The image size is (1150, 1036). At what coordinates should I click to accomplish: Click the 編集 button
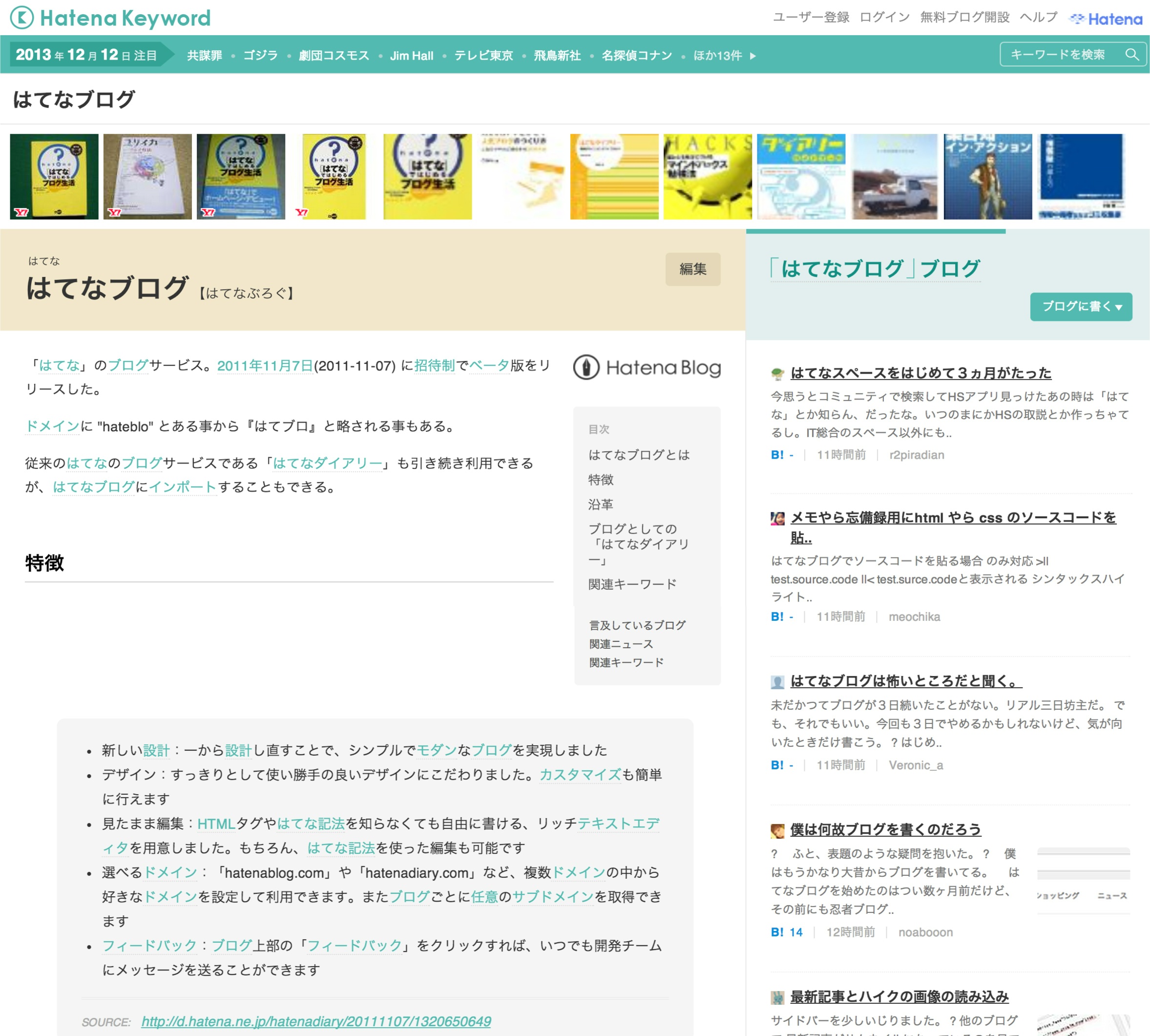point(692,269)
